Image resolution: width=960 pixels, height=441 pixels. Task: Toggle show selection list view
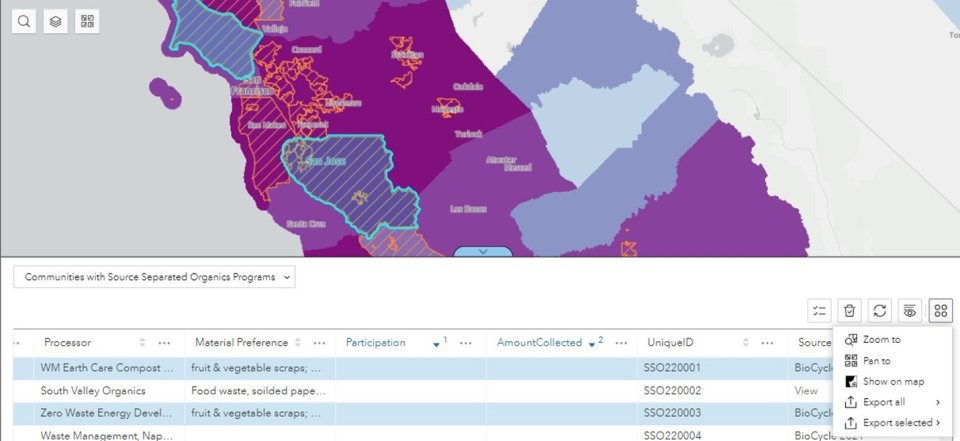(819, 311)
